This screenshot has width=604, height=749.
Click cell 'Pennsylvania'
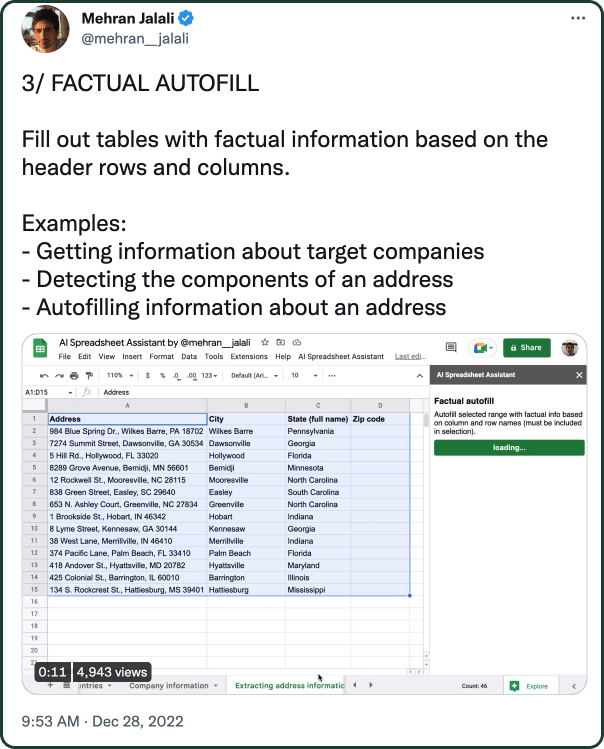tap(318, 431)
